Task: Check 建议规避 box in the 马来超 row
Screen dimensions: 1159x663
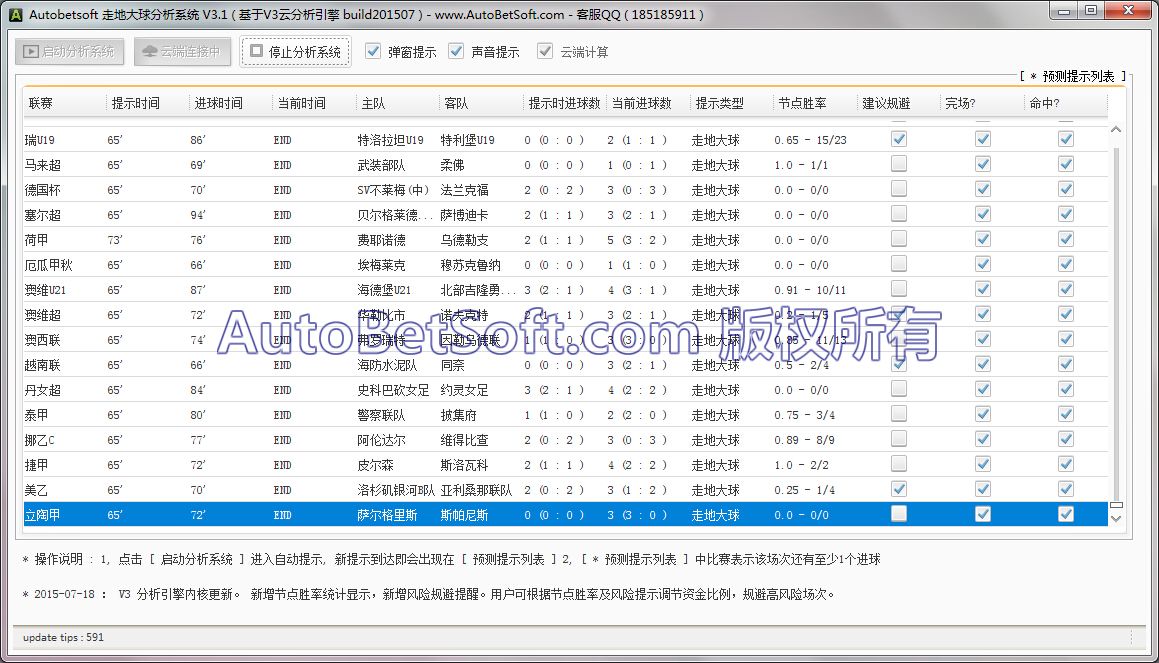Action: tap(899, 164)
